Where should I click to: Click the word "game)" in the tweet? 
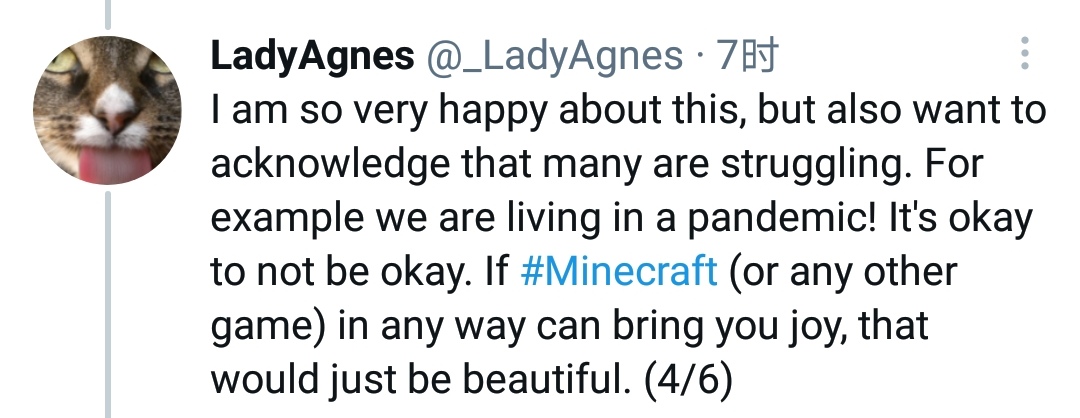coord(269,327)
